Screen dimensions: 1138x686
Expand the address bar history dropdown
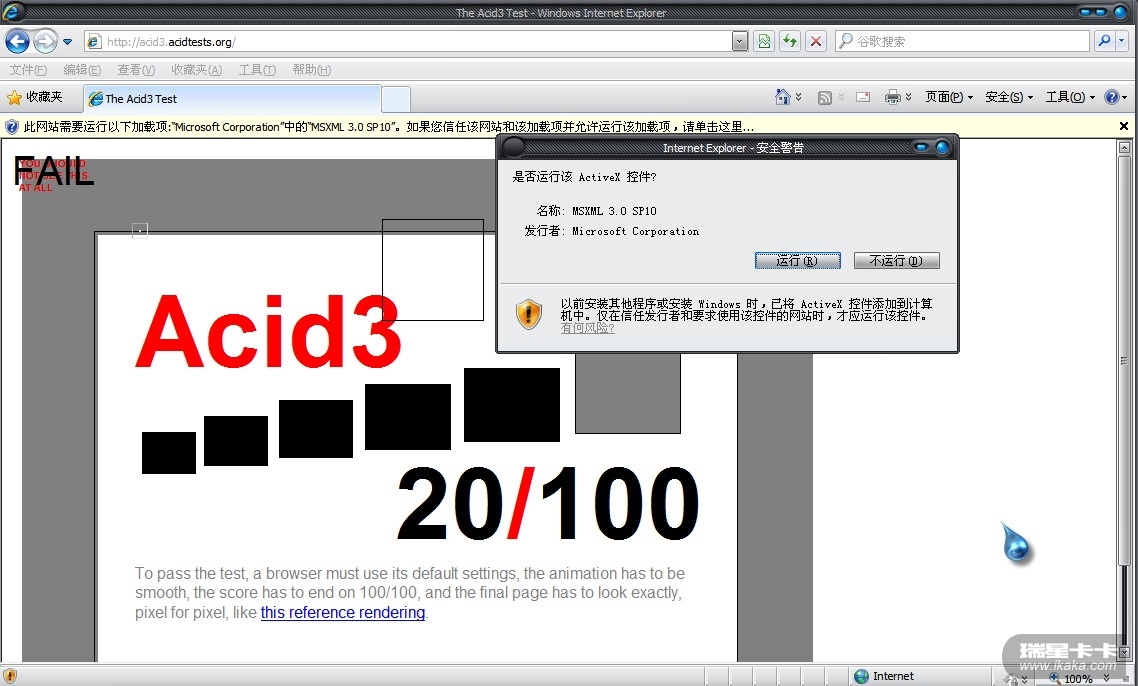(740, 41)
